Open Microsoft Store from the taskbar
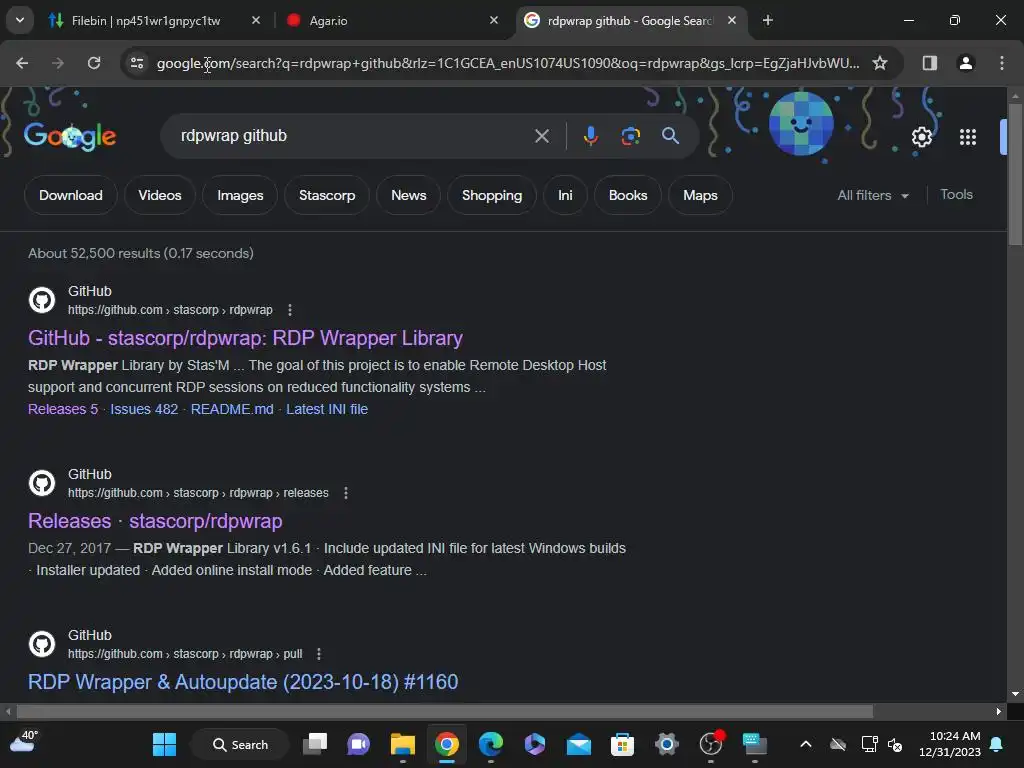The image size is (1024, 768). [622, 744]
